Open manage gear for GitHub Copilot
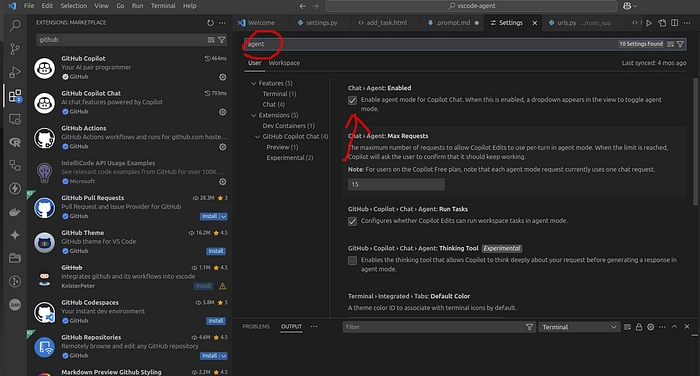 [222, 77]
